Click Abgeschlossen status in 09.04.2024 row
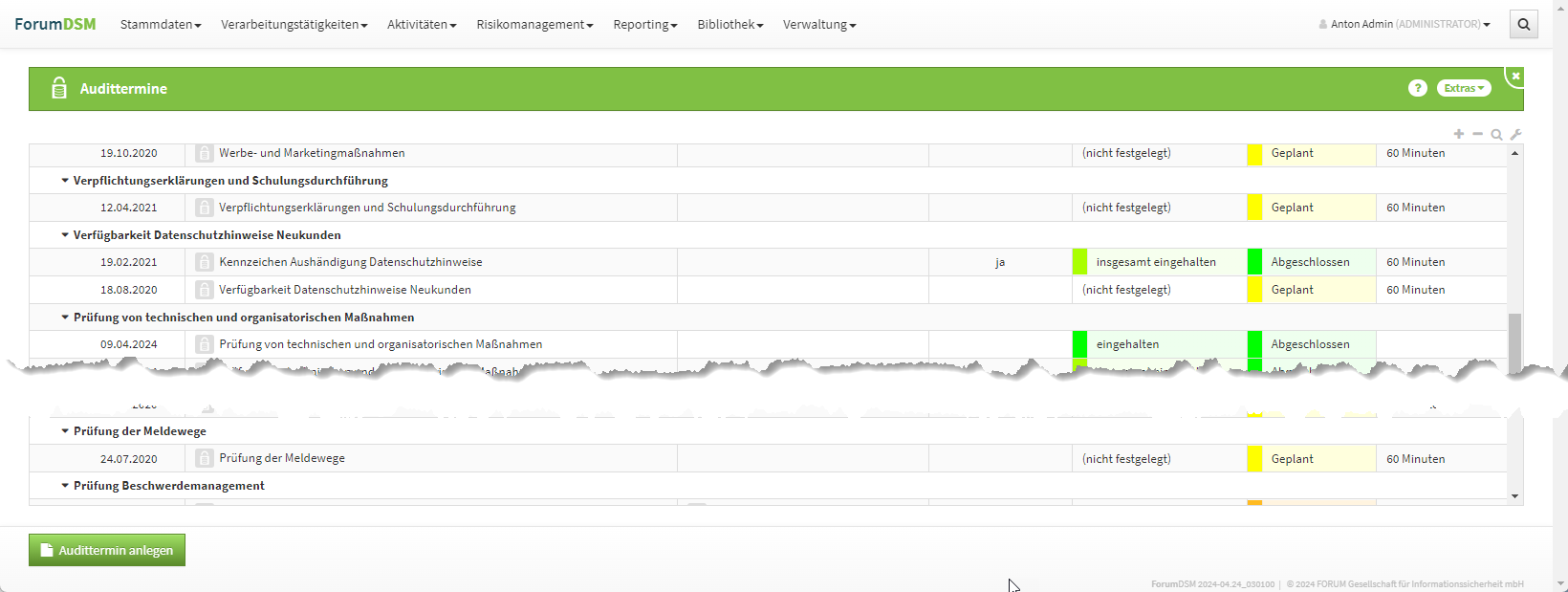This screenshot has height=592, width=1568. [1311, 344]
